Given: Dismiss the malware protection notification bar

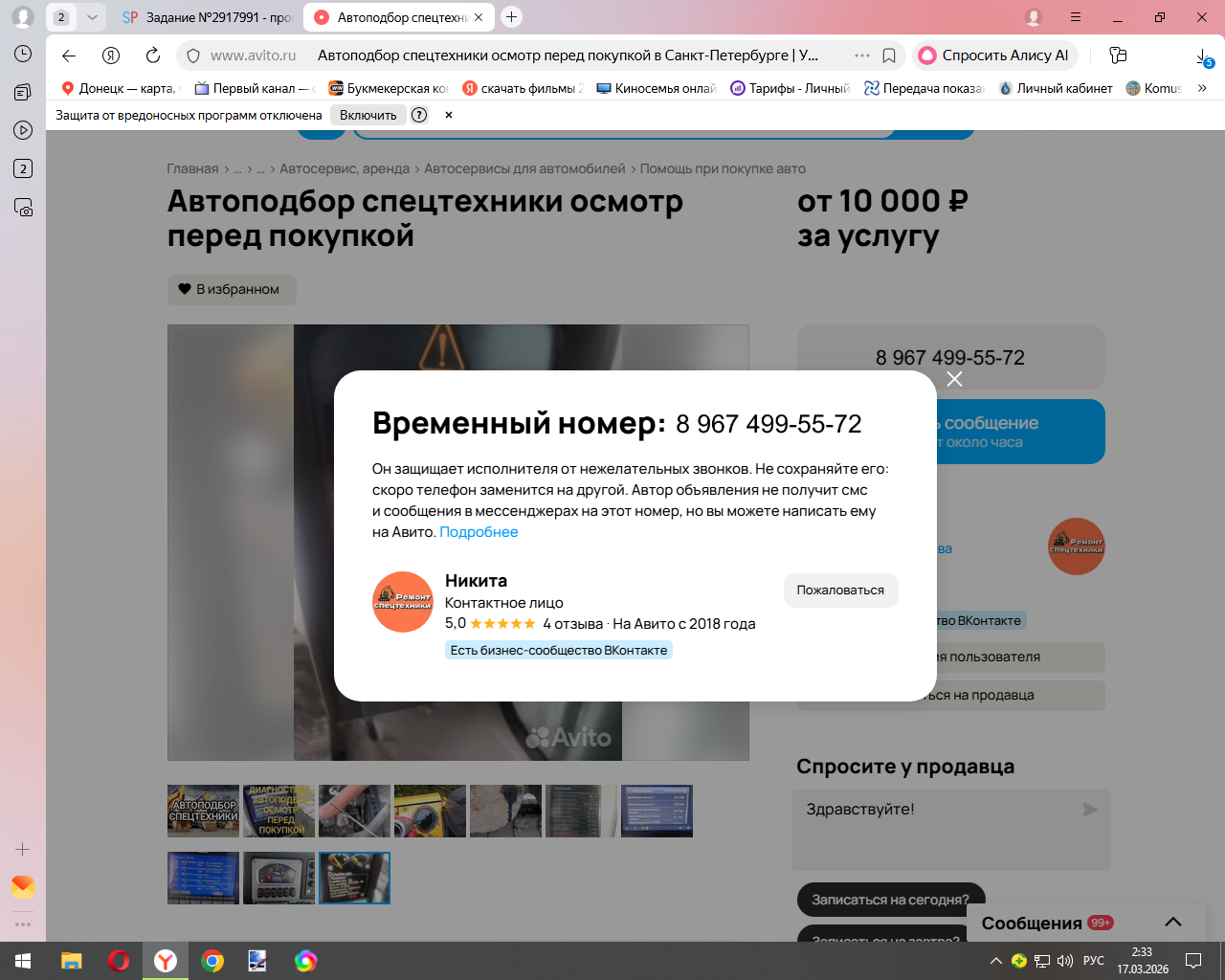Looking at the screenshot, I should click(x=449, y=115).
